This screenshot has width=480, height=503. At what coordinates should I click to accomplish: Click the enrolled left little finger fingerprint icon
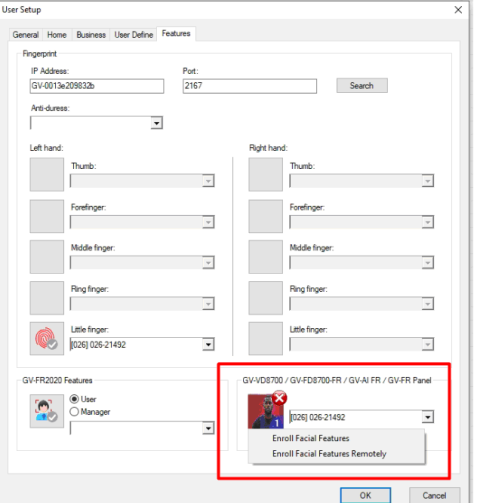47,338
